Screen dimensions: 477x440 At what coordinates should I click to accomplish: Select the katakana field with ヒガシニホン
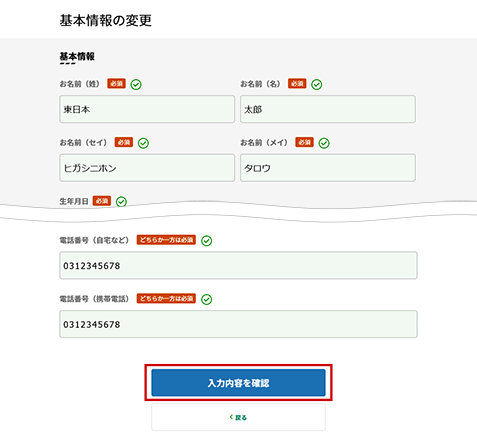point(147,168)
